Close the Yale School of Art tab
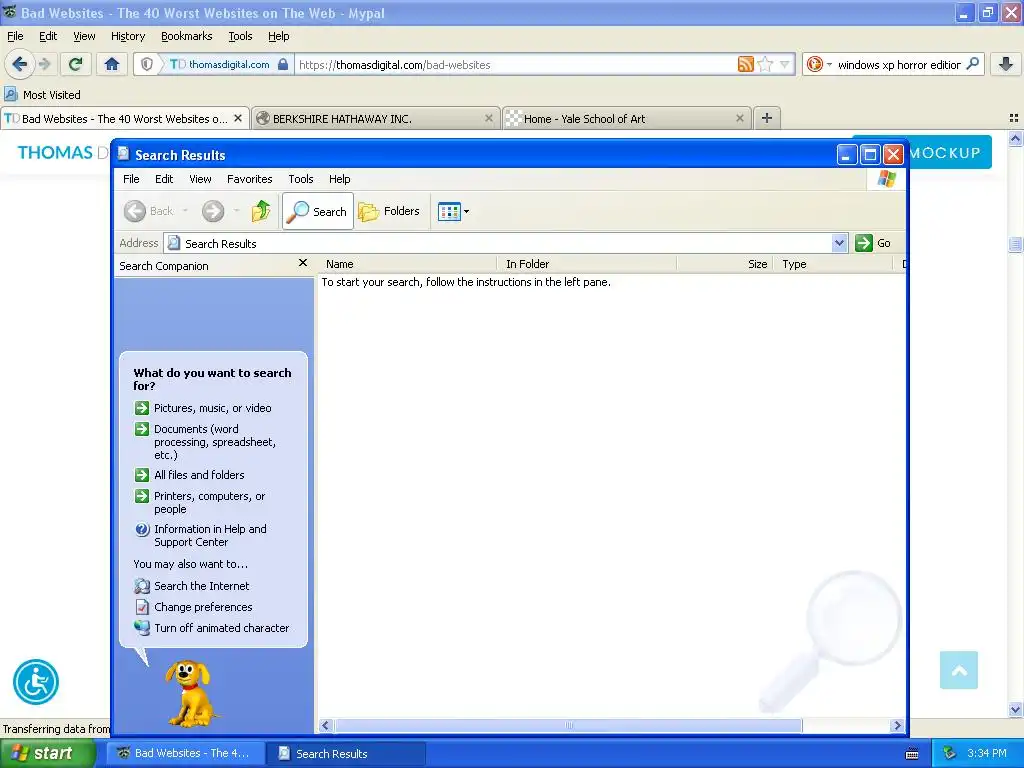The height and width of the screenshot is (768, 1024). [x=739, y=118]
